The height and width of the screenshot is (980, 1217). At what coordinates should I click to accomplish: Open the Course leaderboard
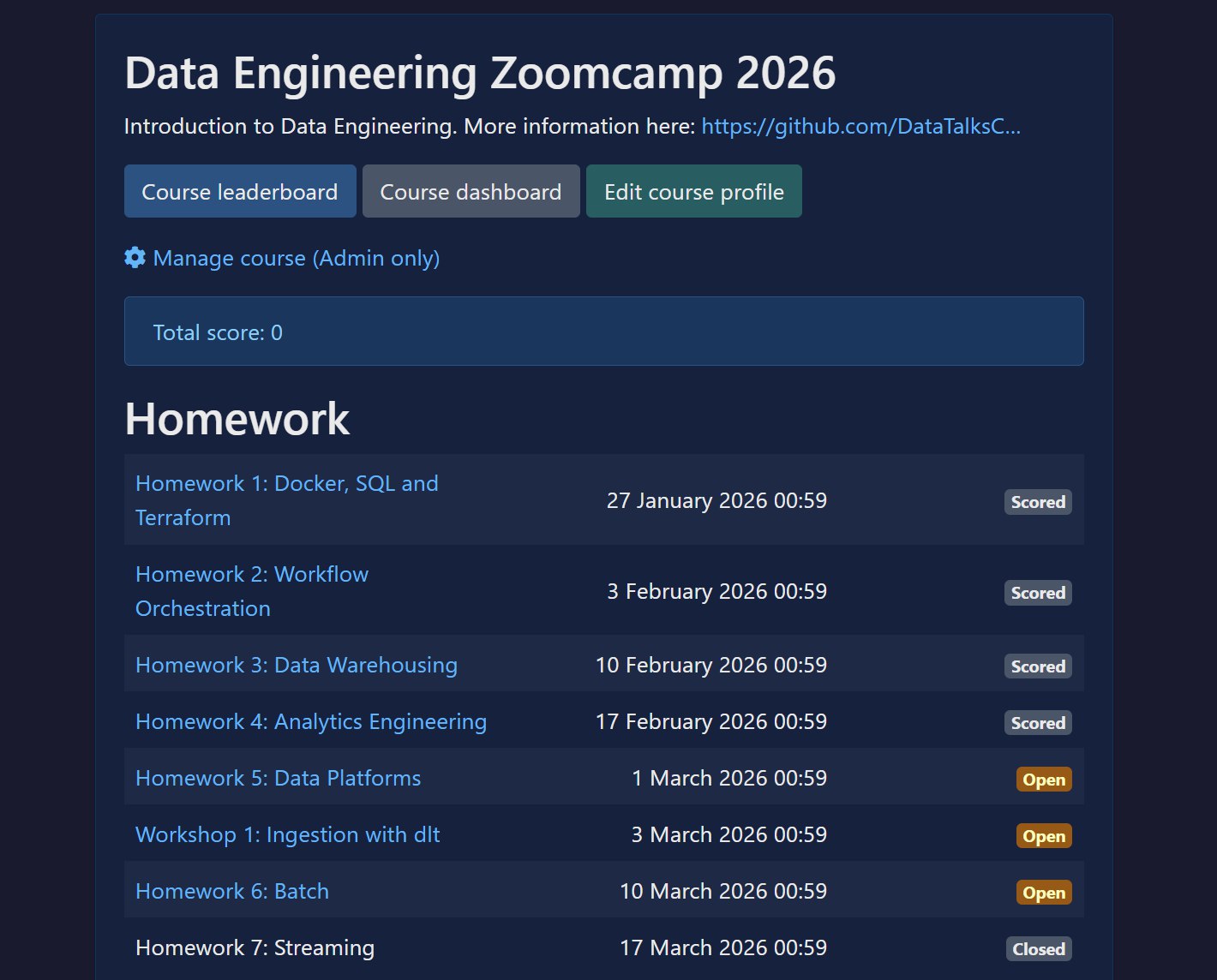240,191
